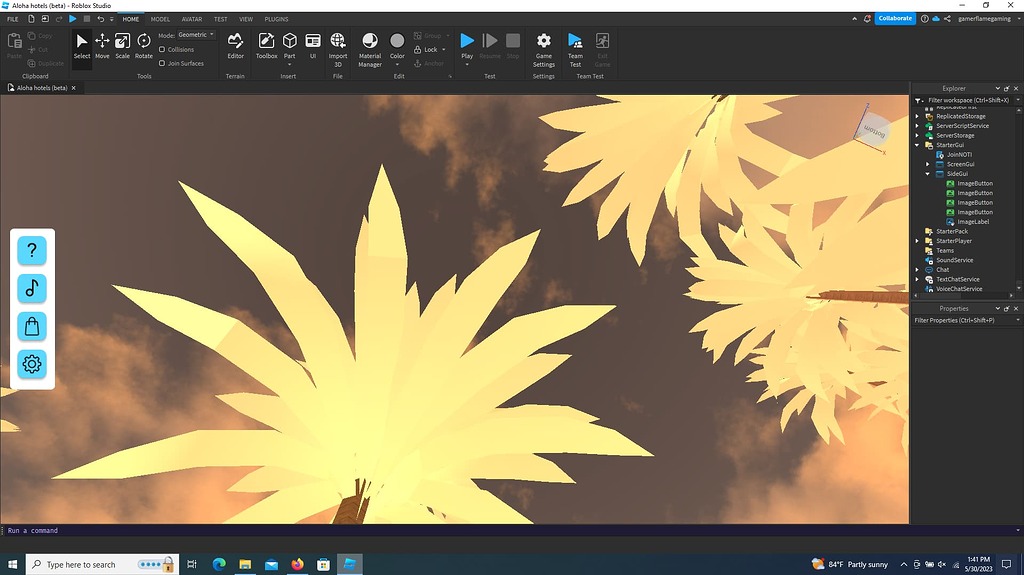1024x575 pixels.
Task: Activate the Rotate tool
Action: click(x=144, y=46)
